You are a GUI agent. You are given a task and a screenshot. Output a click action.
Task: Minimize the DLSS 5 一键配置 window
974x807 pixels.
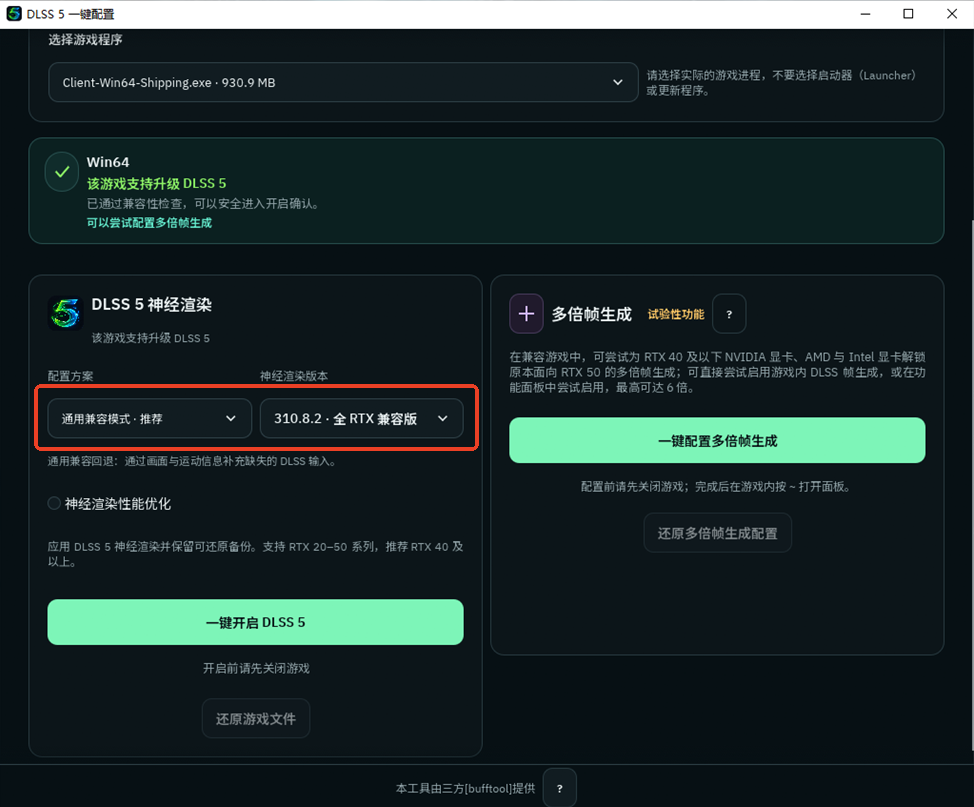click(865, 14)
